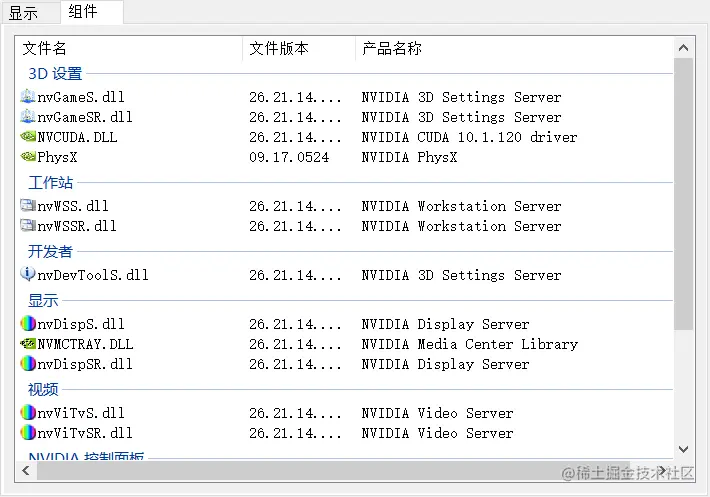The width and height of the screenshot is (710, 497).
Task: Click the vertical scrollbar thumb
Action: tap(684, 194)
